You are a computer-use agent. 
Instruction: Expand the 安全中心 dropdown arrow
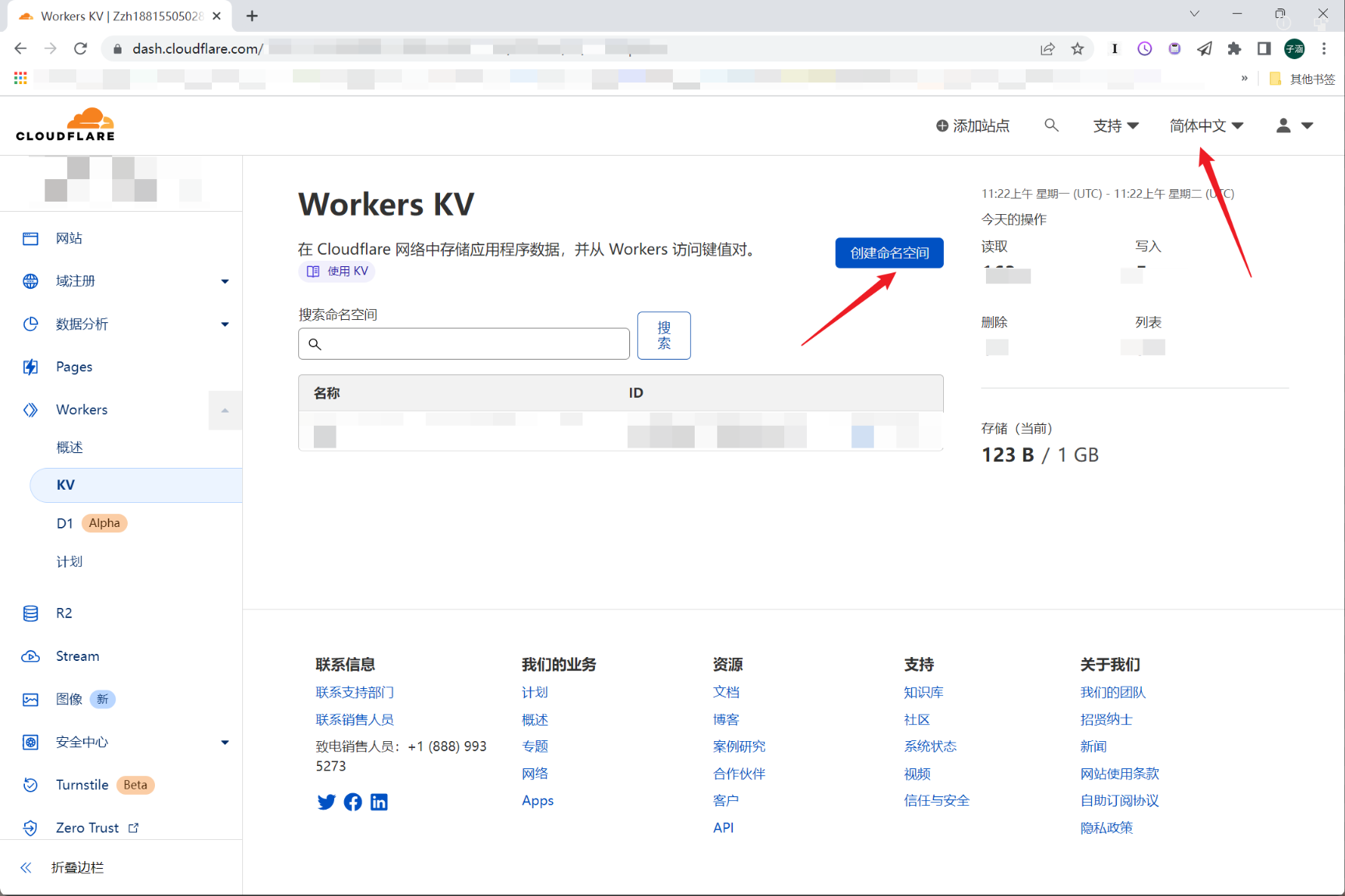(225, 743)
